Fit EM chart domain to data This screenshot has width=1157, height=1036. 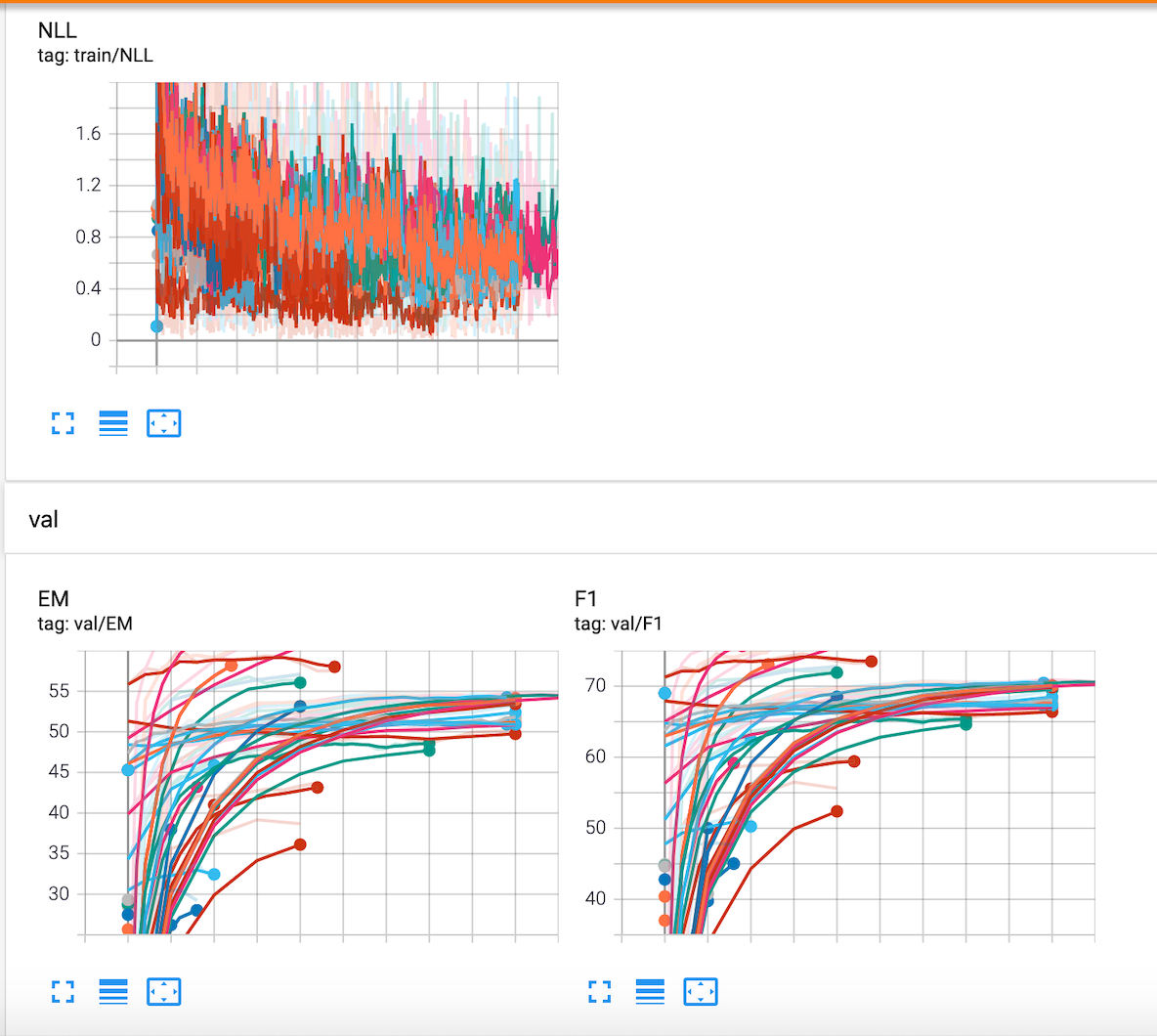coord(163,992)
